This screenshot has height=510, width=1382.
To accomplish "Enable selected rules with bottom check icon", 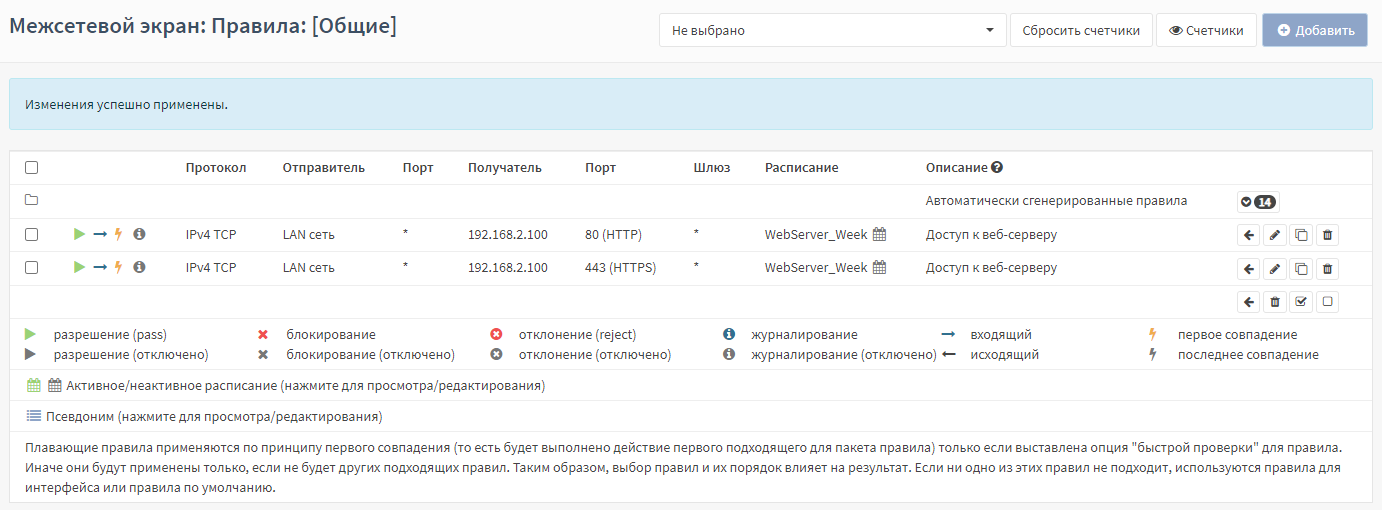I will 1301,301.
